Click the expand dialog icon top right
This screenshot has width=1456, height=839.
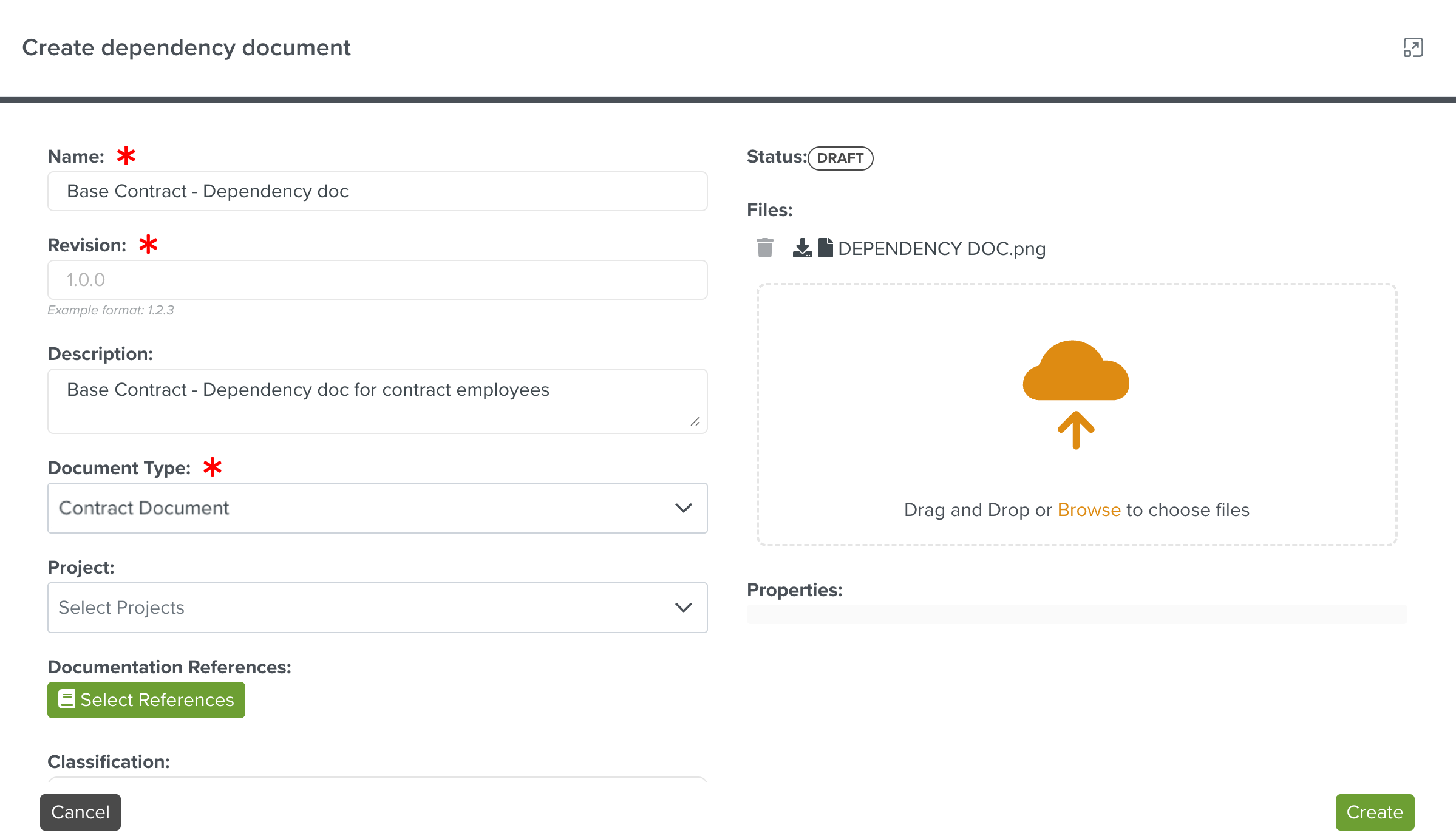(x=1413, y=47)
